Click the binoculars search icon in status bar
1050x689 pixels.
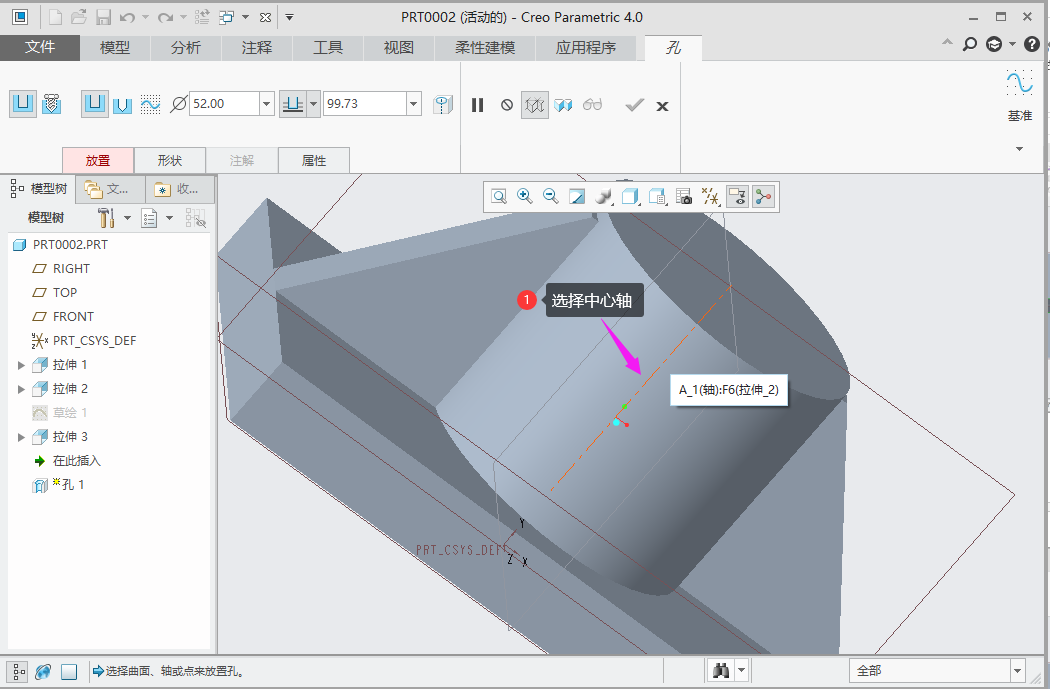pyautogui.click(x=720, y=671)
